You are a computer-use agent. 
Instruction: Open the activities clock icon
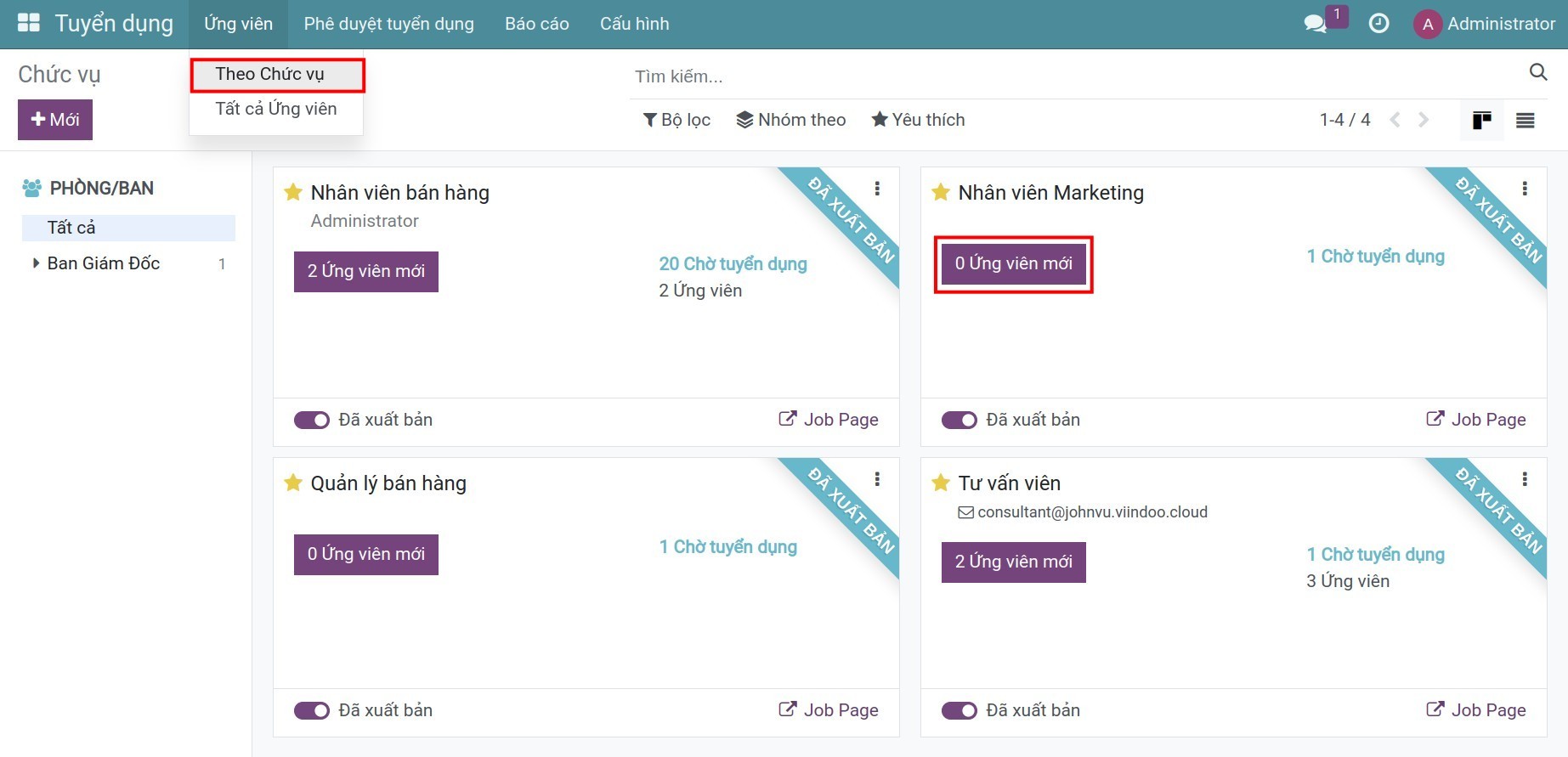1378,24
